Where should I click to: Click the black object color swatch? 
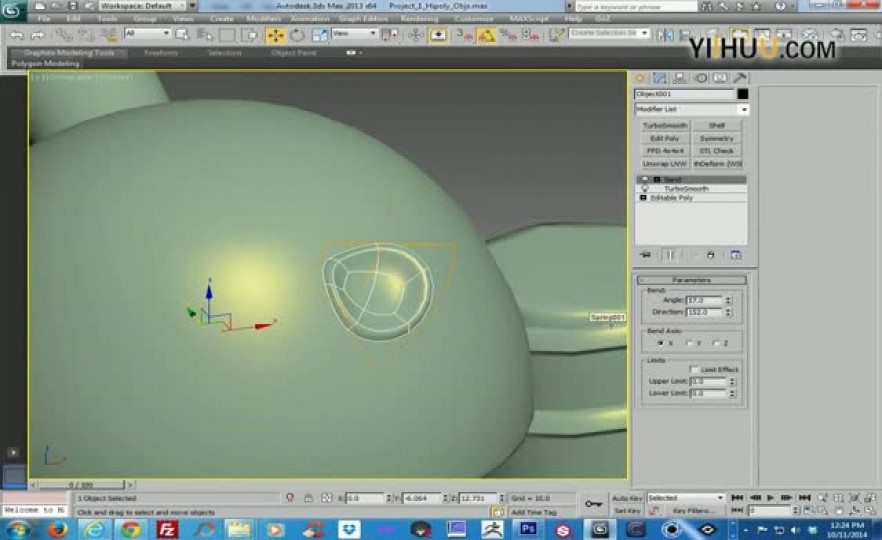pyautogui.click(x=742, y=94)
